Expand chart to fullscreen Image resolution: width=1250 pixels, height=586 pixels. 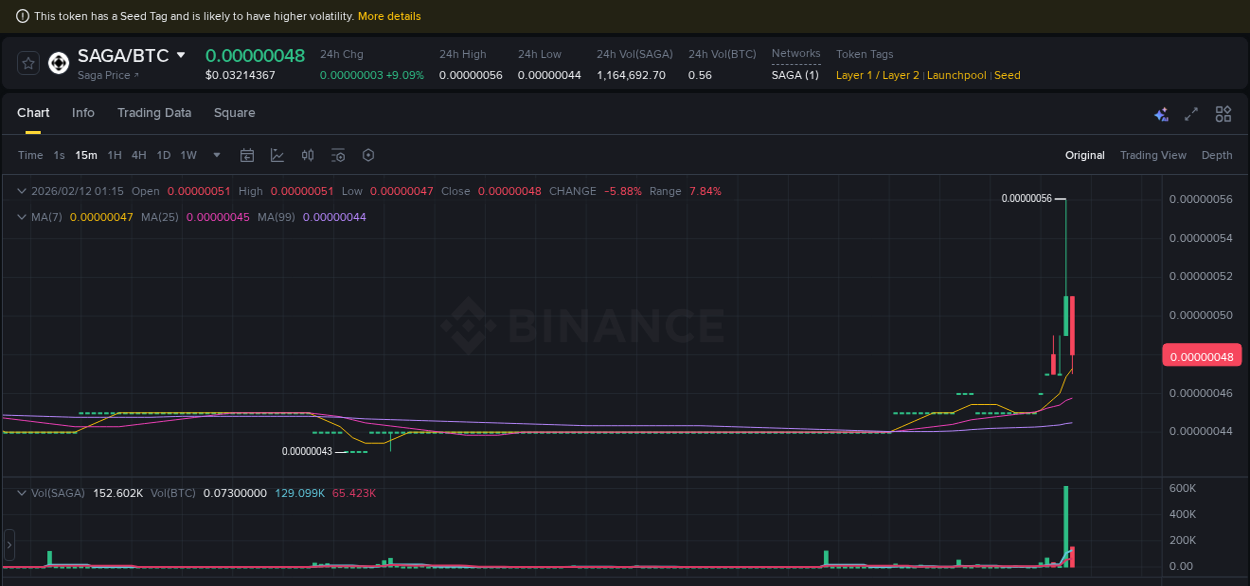click(1191, 114)
